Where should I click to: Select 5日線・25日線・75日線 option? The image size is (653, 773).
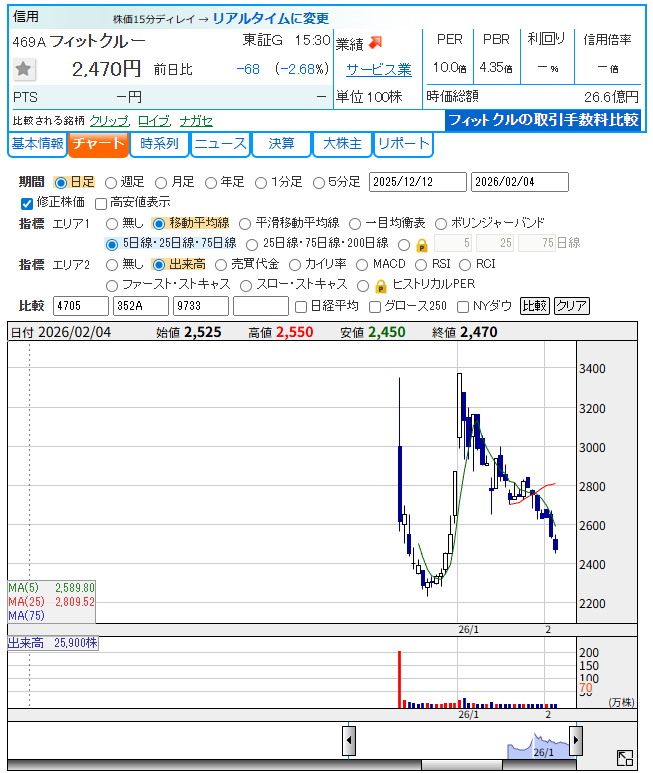pyautogui.click(x=112, y=244)
